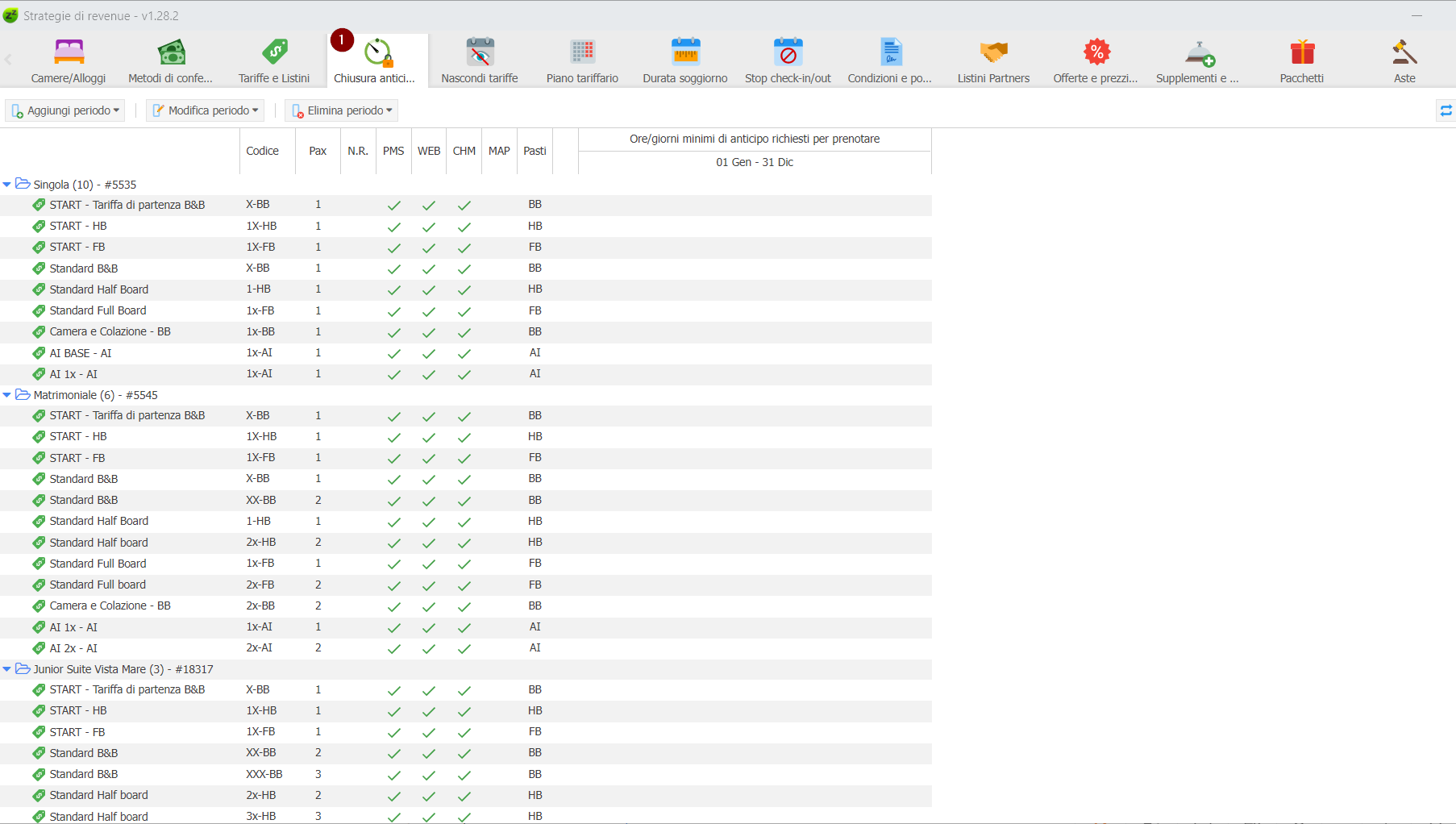Screen dimensions: 1456x824
Task: Toggle CHM check for Matrimoniale AI 2x - AI
Action: (464, 648)
